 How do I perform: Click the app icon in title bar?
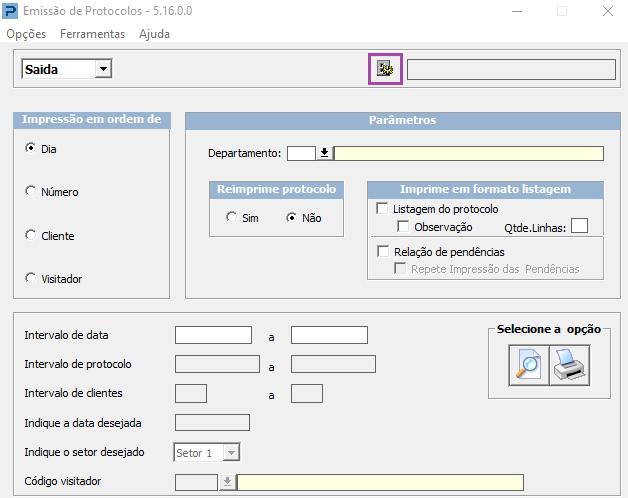click(x=12, y=11)
